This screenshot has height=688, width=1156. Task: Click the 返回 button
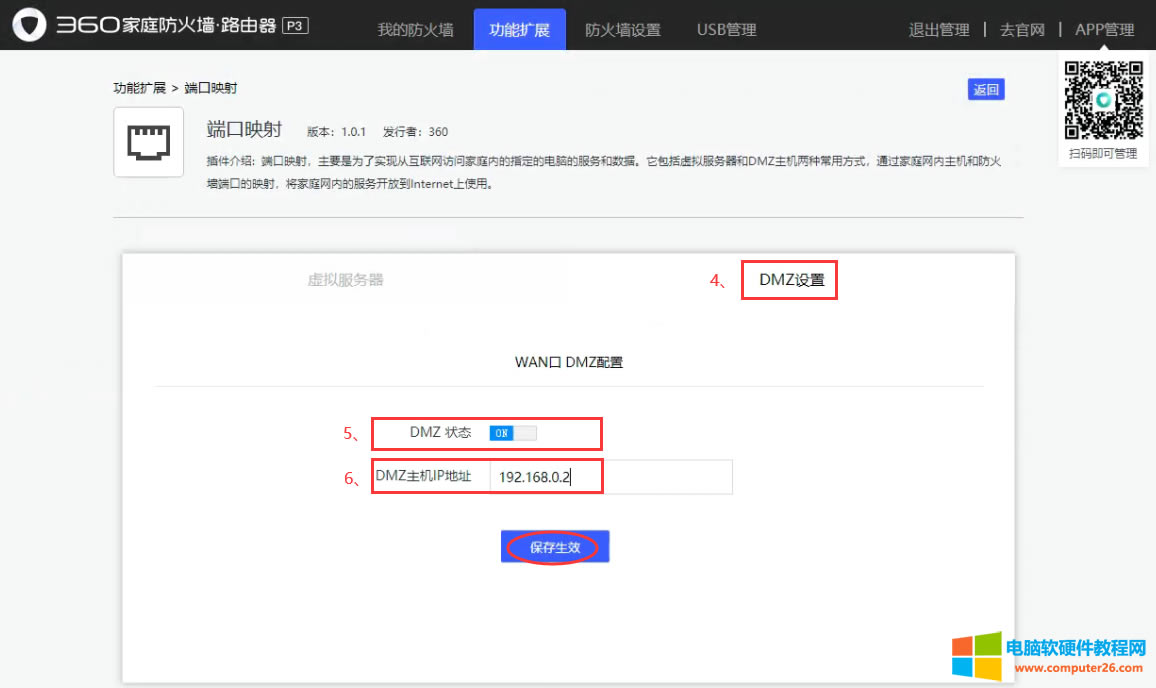tap(986, 89)
